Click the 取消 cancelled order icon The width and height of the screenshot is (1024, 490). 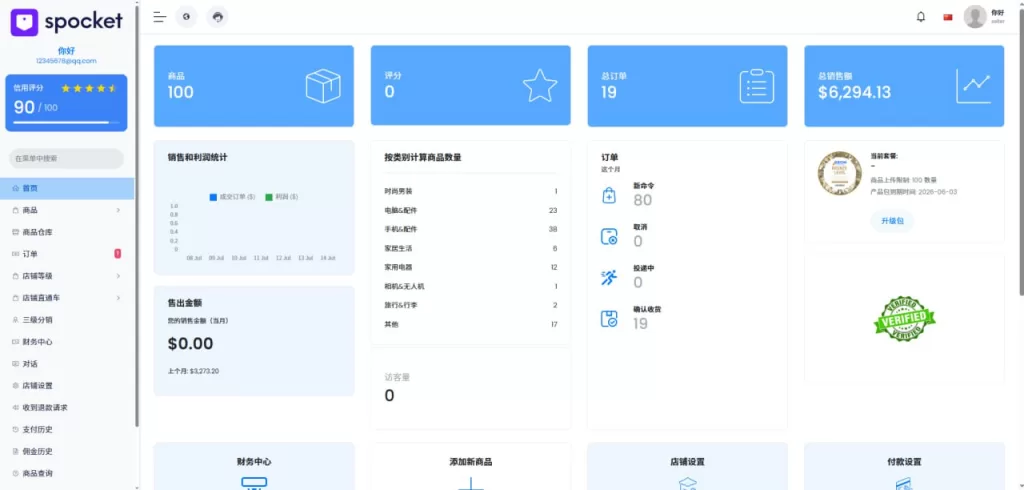click(609, 237)
